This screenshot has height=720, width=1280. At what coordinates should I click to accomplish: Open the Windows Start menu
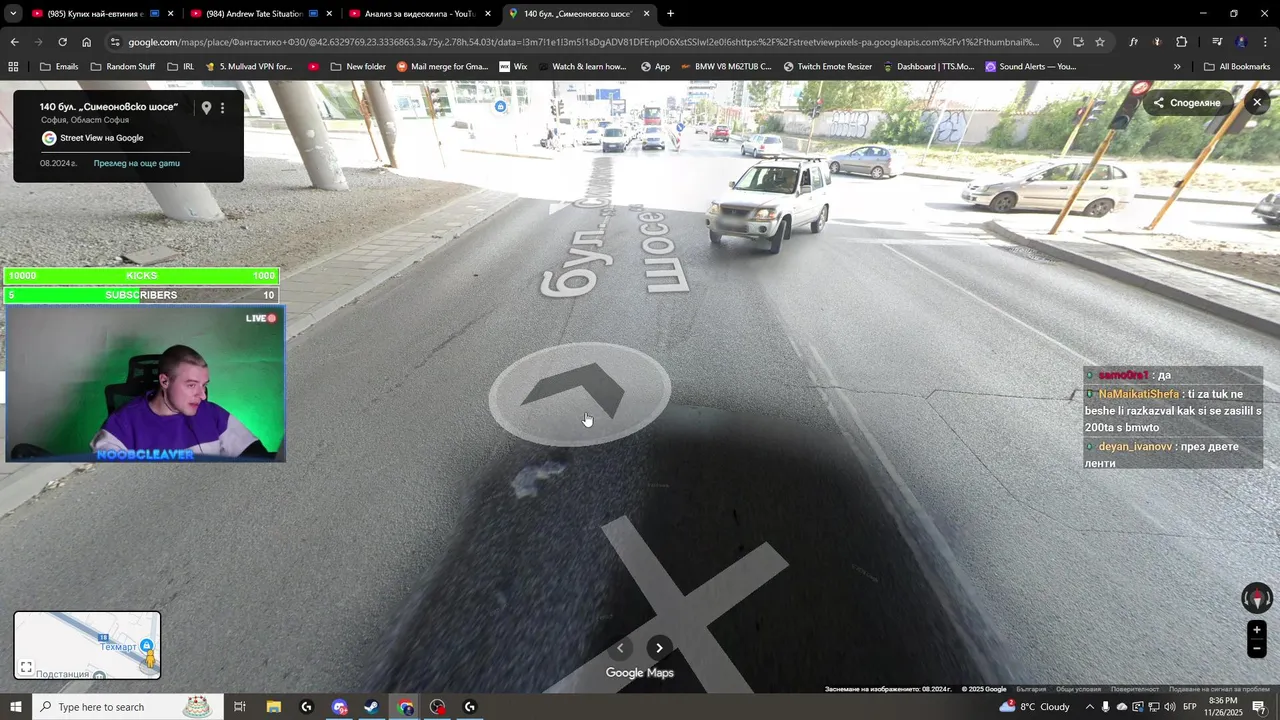tap(15, 707)
